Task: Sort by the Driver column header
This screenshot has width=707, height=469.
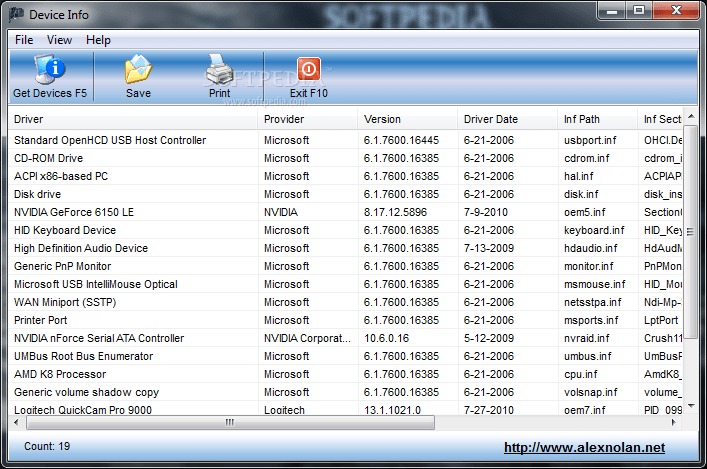Action: tap(133, 119)
